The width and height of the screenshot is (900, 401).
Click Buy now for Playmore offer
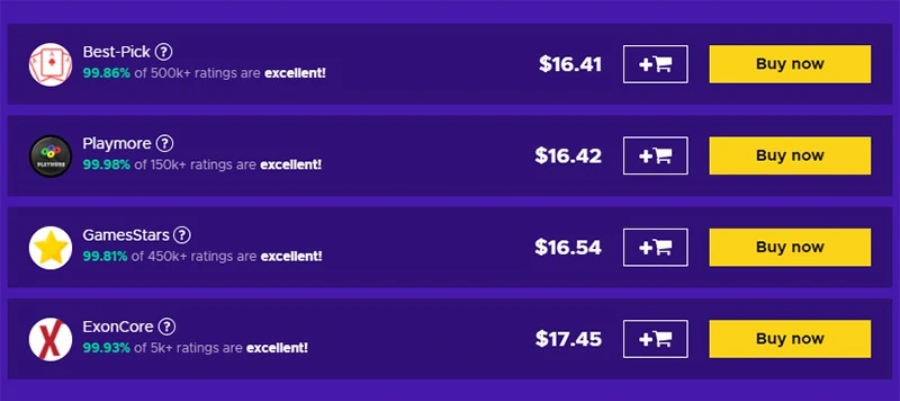[790, 155]
